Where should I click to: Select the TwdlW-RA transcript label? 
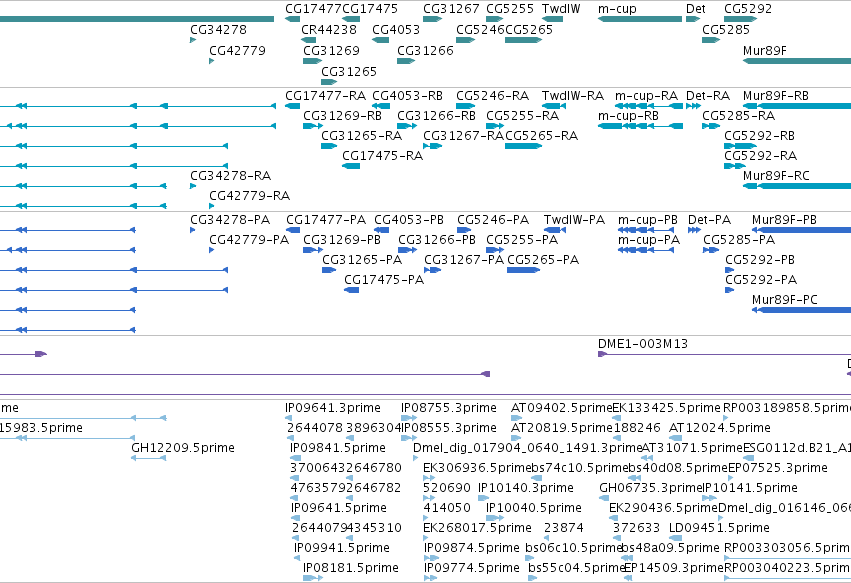click(573, 96)
